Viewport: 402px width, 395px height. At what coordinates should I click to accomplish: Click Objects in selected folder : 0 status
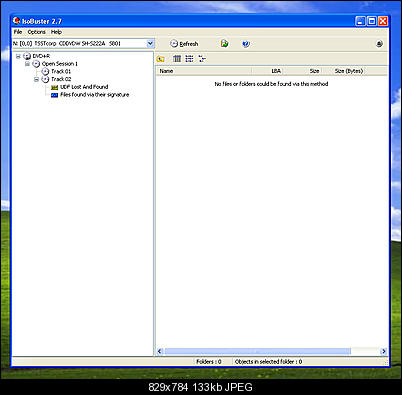268,362
